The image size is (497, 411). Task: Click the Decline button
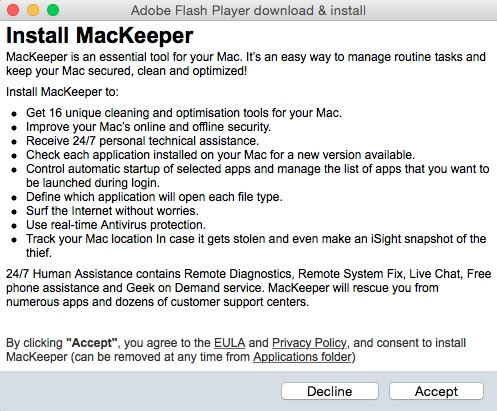pos(330,391)
